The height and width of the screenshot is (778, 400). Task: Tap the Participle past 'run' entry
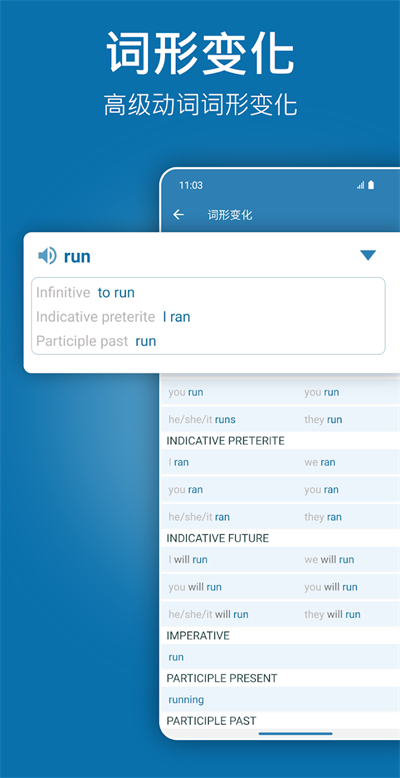145,341
